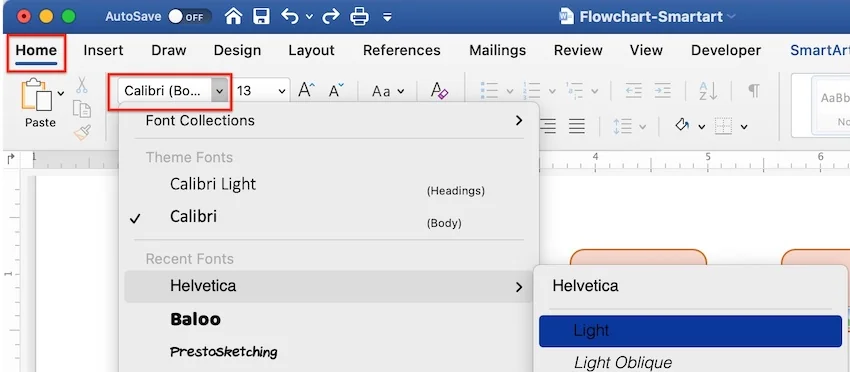Open the Customize Quick Access Toolbar menu
The image size is (850, 372).
pos(387,17)
